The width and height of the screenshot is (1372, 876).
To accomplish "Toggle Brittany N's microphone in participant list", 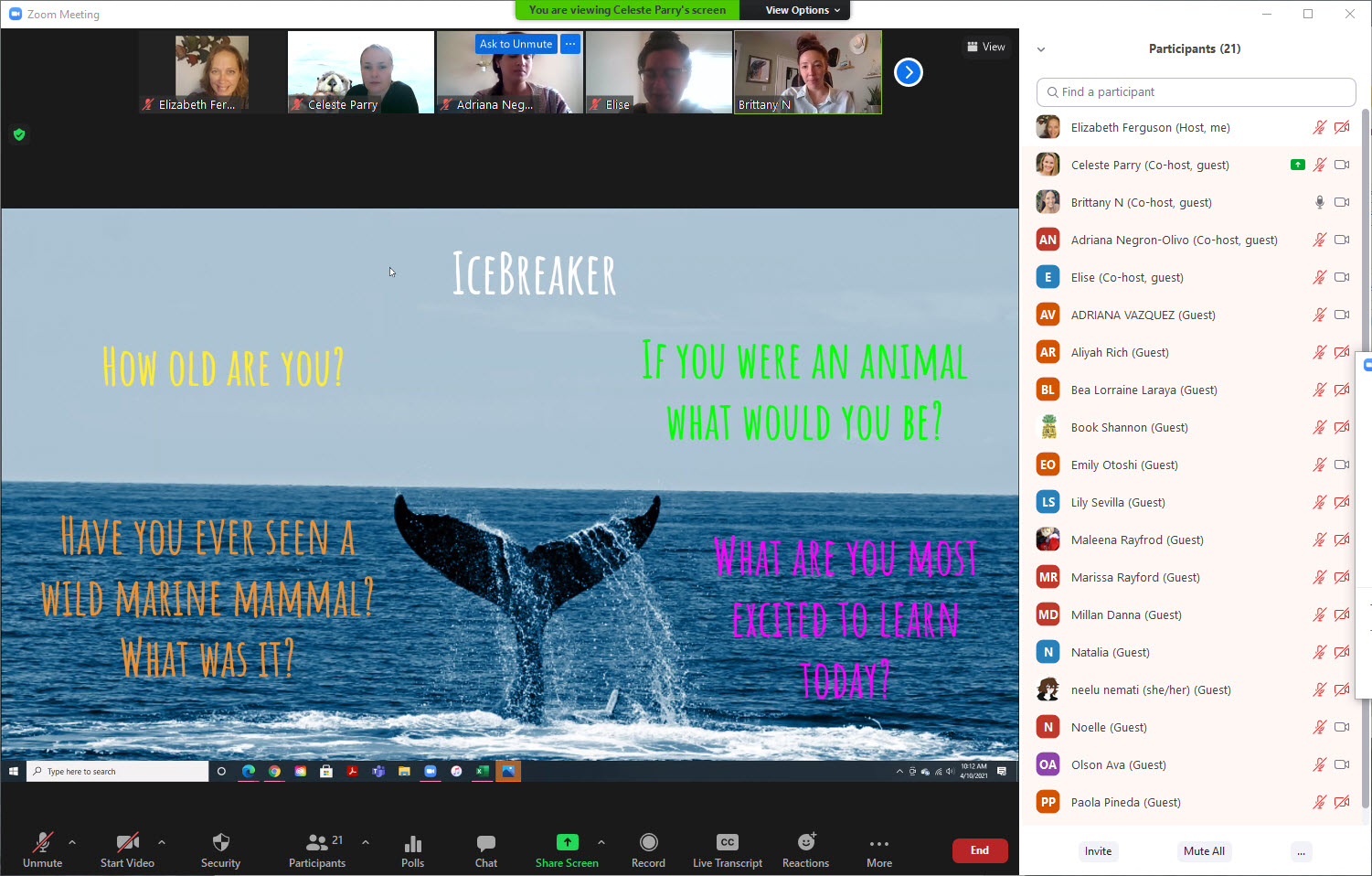I will 1319,202.
